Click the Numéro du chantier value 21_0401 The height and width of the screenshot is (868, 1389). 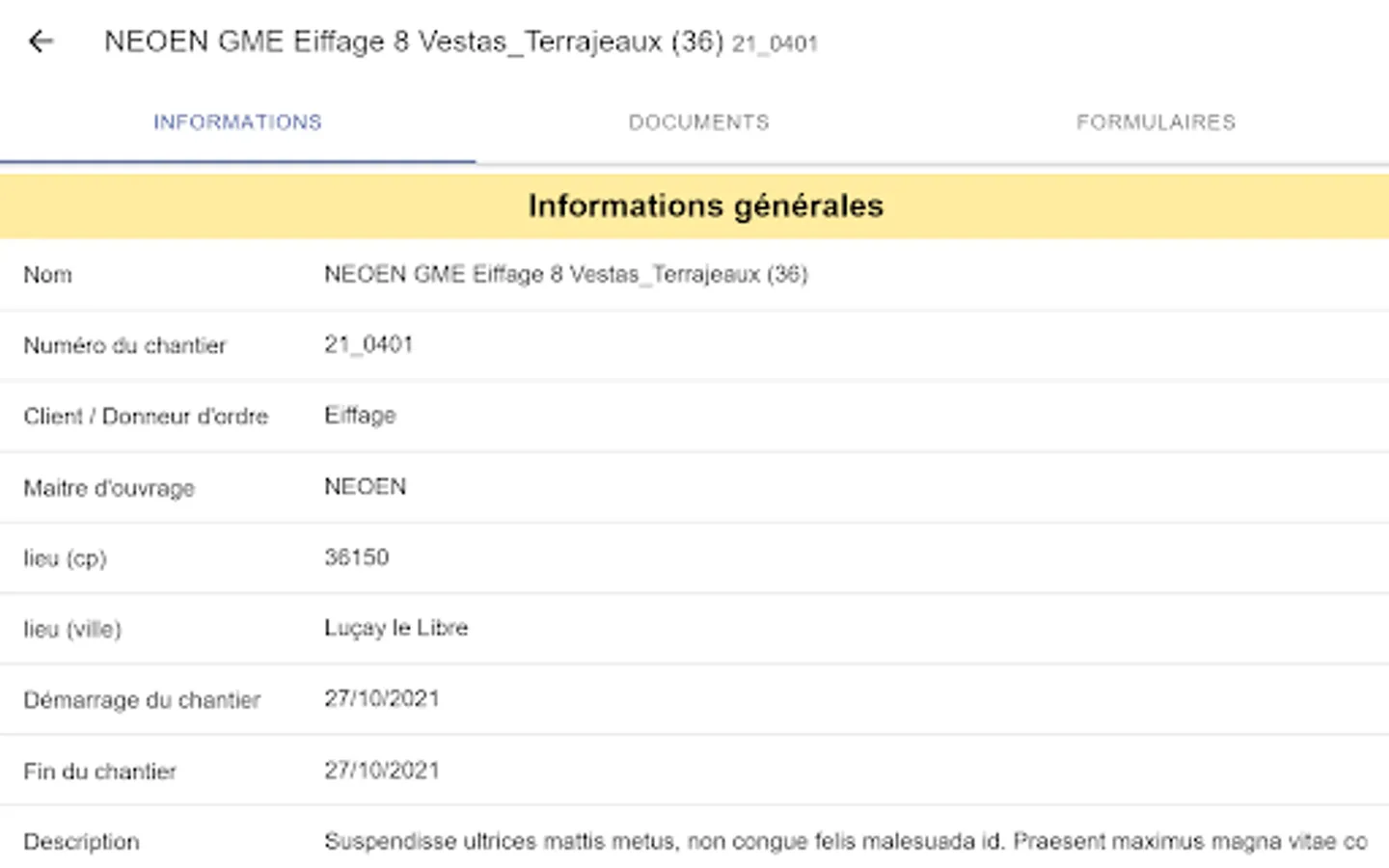(x=368, y=345)
